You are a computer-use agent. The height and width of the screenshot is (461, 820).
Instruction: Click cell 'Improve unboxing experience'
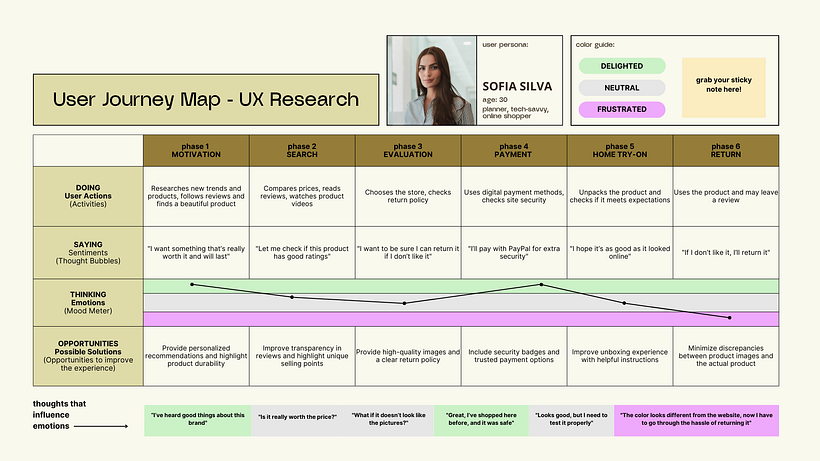(x=620, y=356)
